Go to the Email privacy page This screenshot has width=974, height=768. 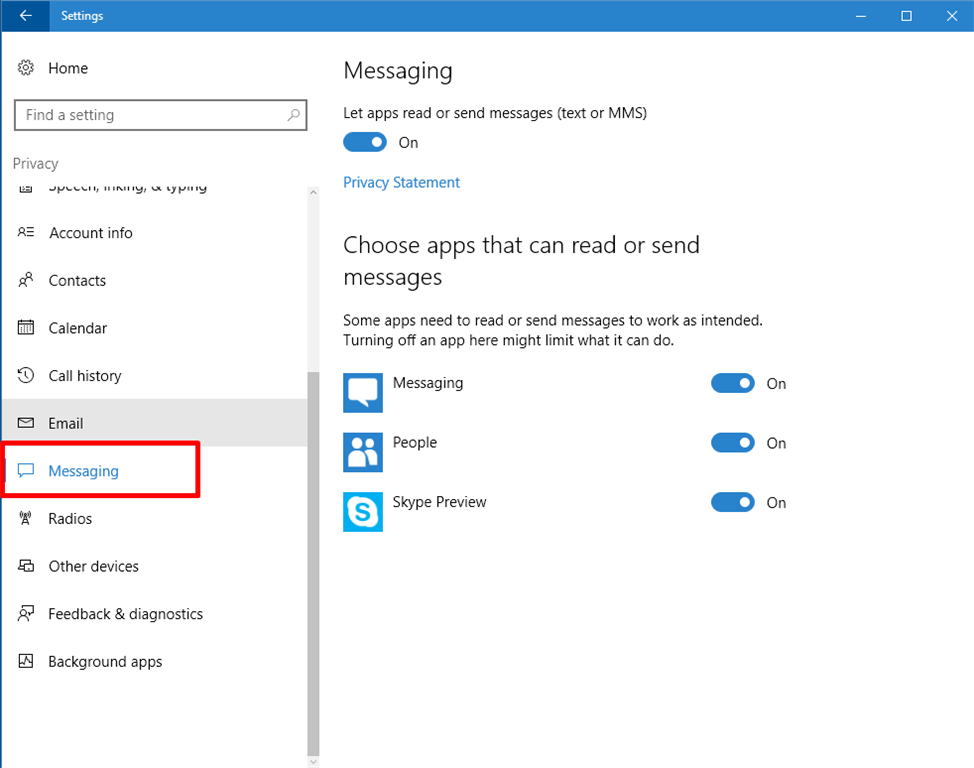[x=155, y=423]
